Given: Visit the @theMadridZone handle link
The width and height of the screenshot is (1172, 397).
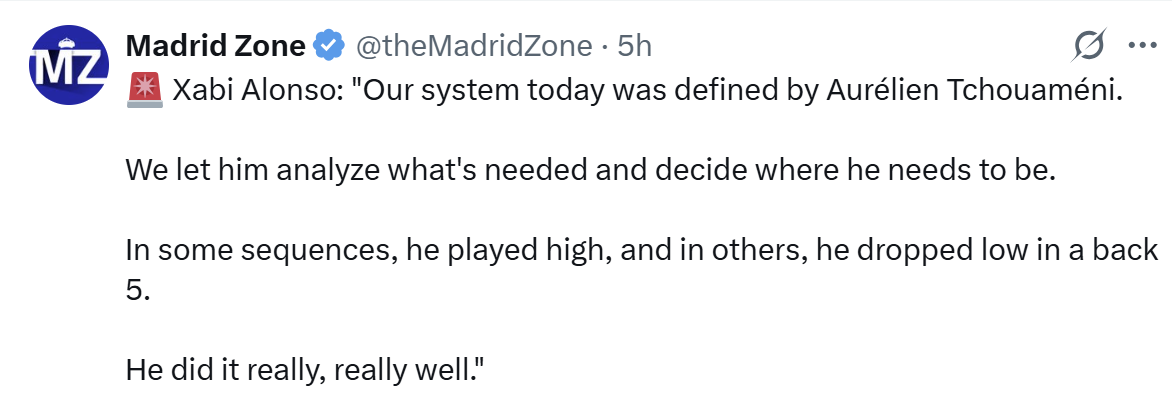Looking at the screenshot, I should (473, 46).
